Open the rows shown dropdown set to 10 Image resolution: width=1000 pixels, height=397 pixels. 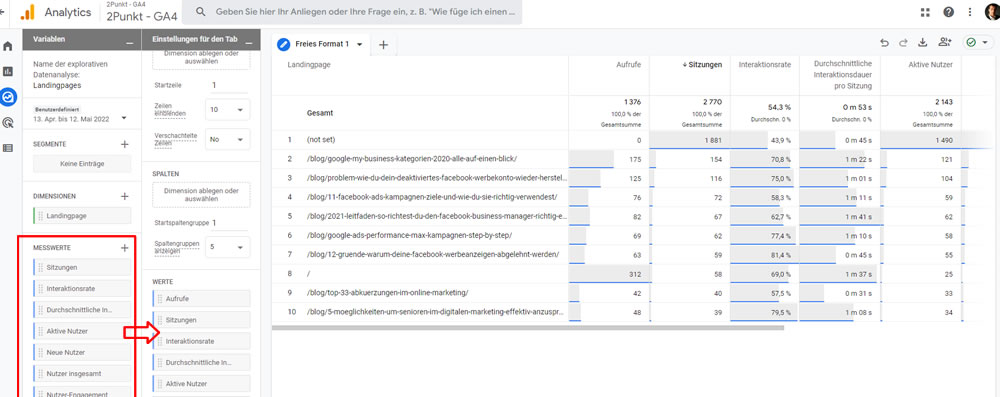(228, 110)
